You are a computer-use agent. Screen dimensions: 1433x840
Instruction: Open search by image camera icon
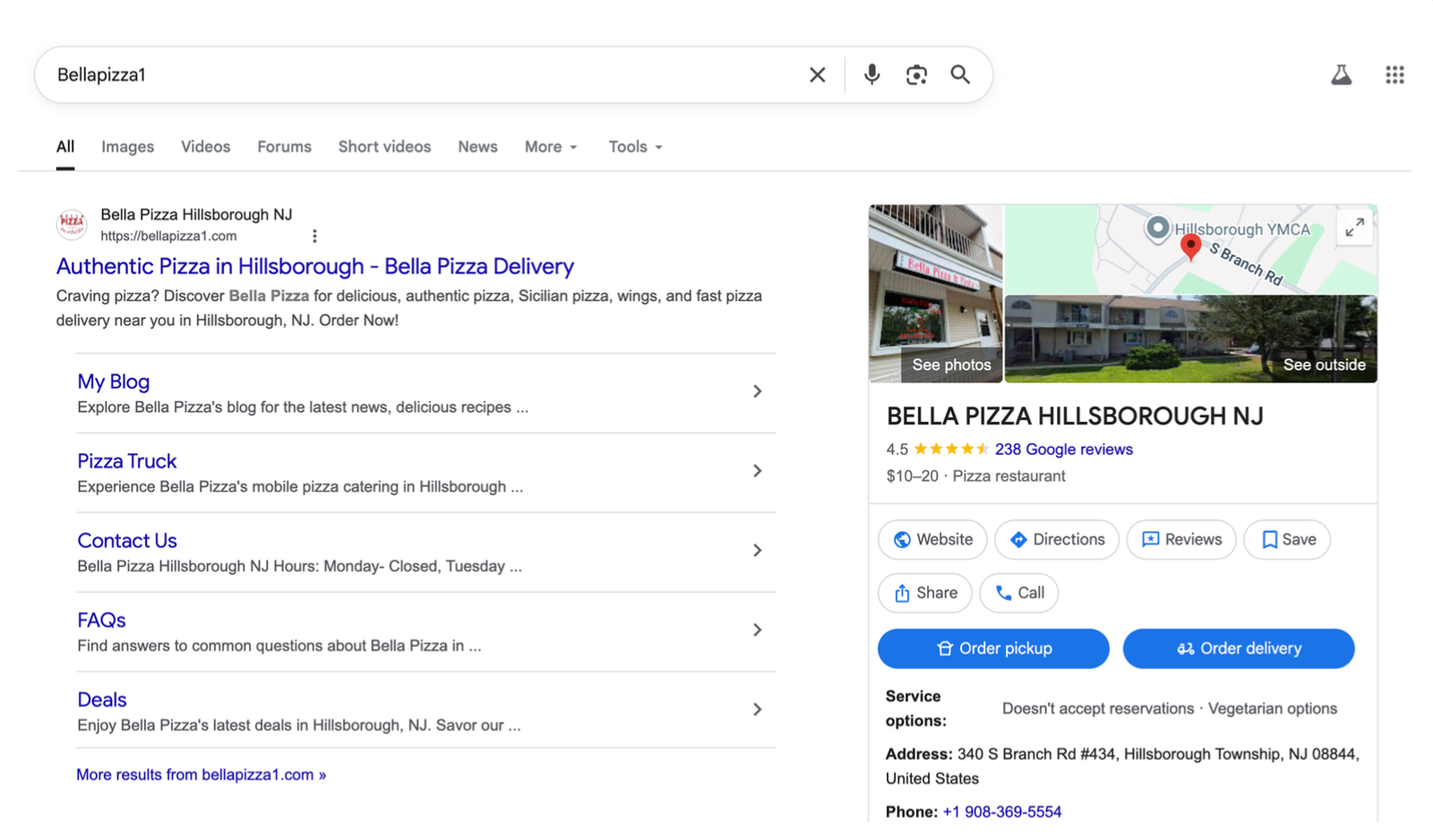pyautogui.click(x=915, y=74)
